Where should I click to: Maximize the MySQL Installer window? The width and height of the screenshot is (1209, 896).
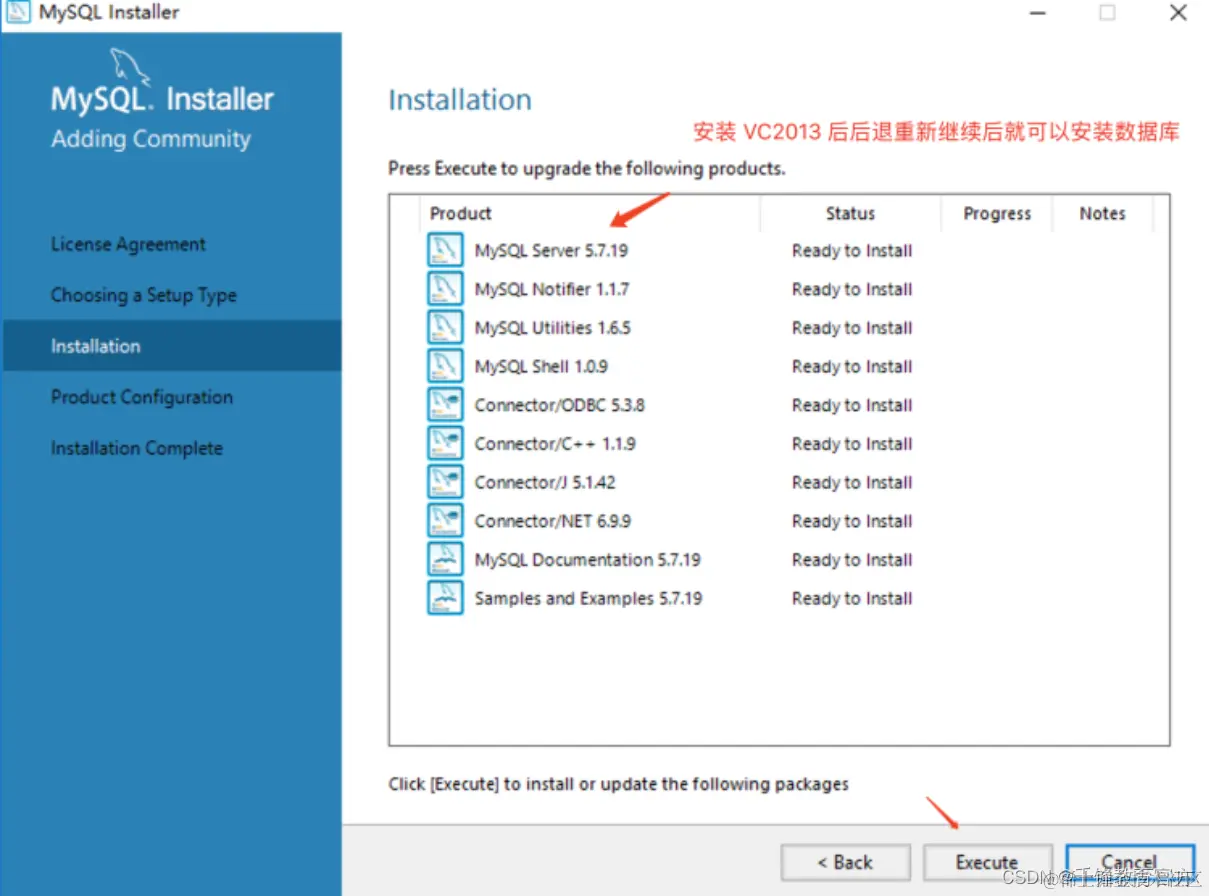coord(1107,13)
